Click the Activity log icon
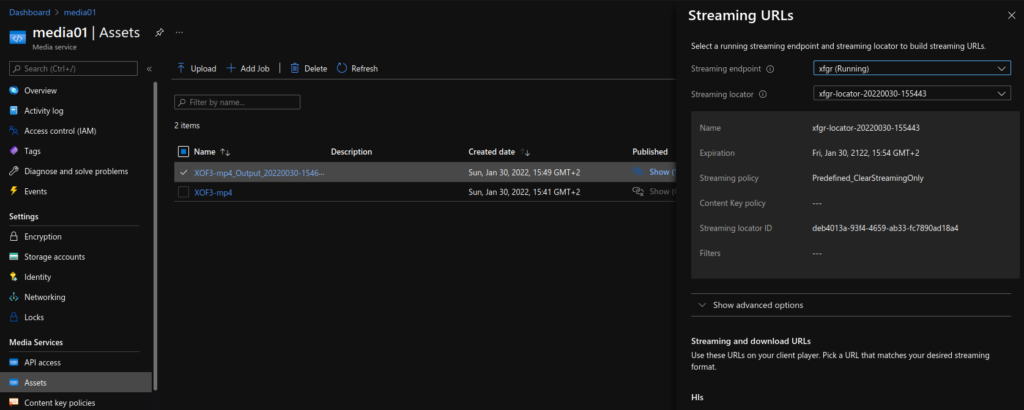The width and height of the screenshot is (1024, 410). pos(14,111)
